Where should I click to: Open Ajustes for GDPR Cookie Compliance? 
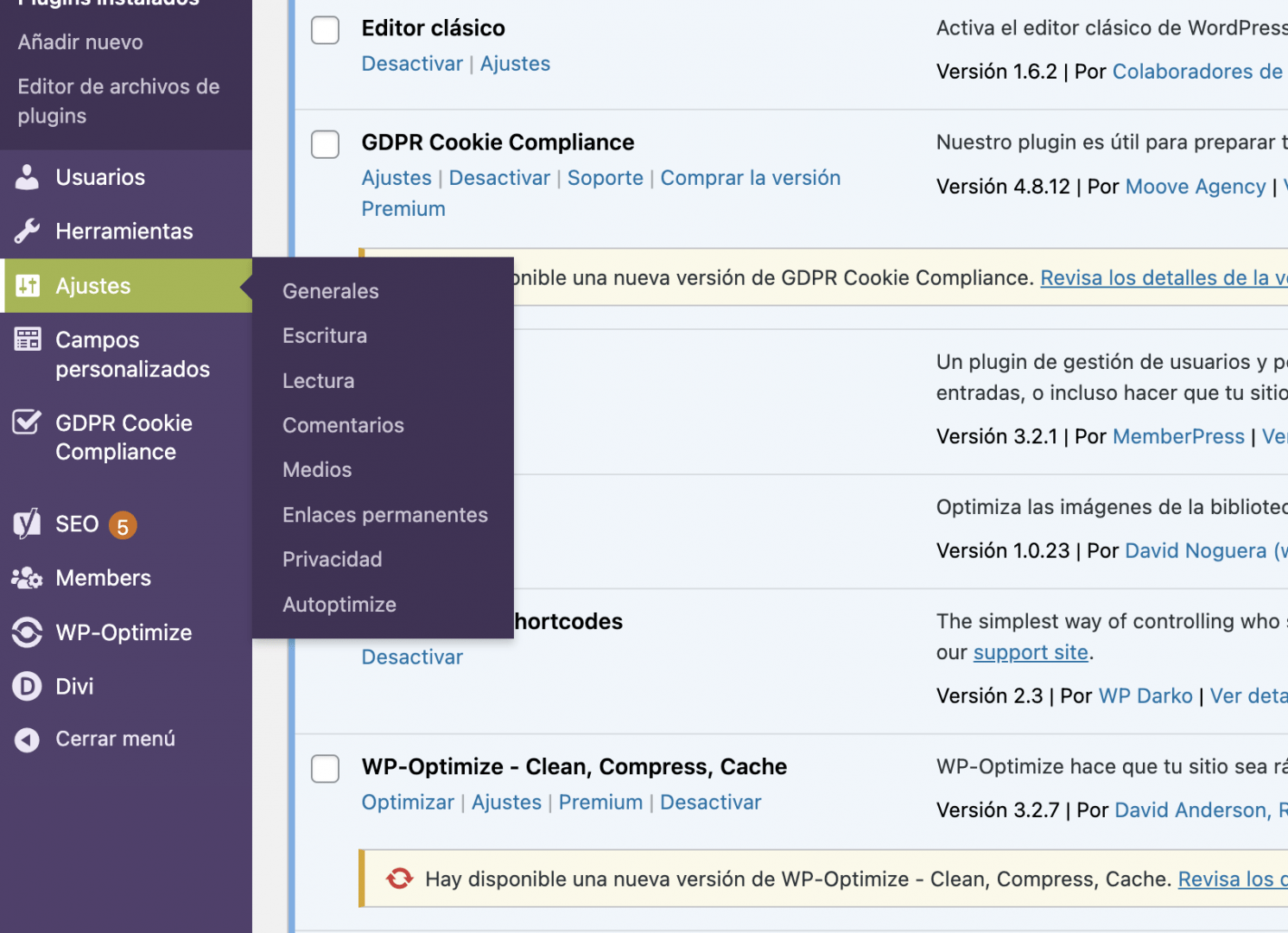click(397, 178)
